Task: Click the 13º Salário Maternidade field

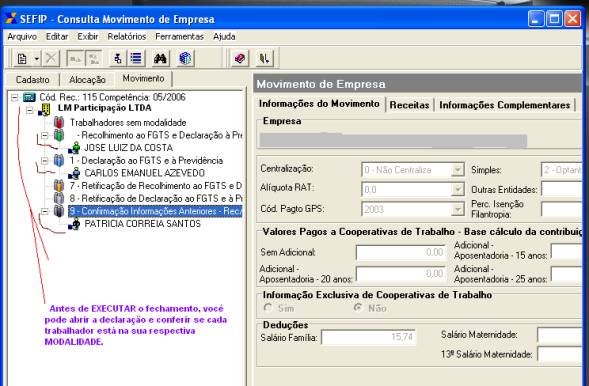Action: coord(559,354)
